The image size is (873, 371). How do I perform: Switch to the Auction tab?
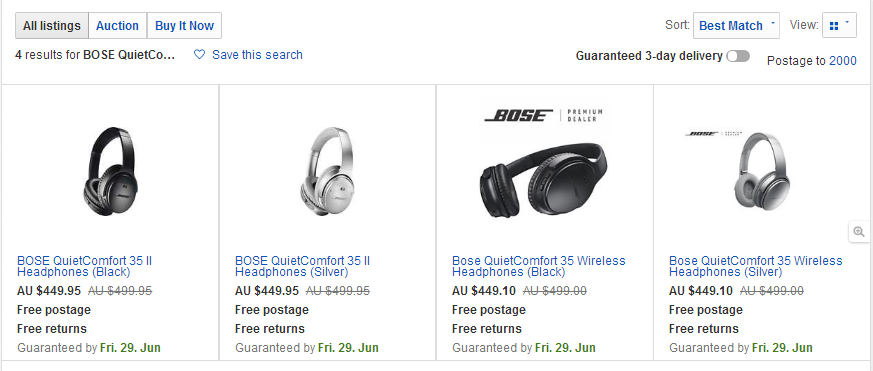[117, 26]
